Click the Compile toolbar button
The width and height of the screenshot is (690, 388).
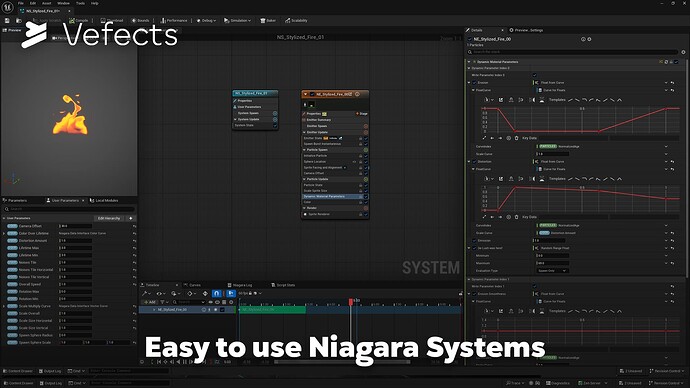pos(79,21)
